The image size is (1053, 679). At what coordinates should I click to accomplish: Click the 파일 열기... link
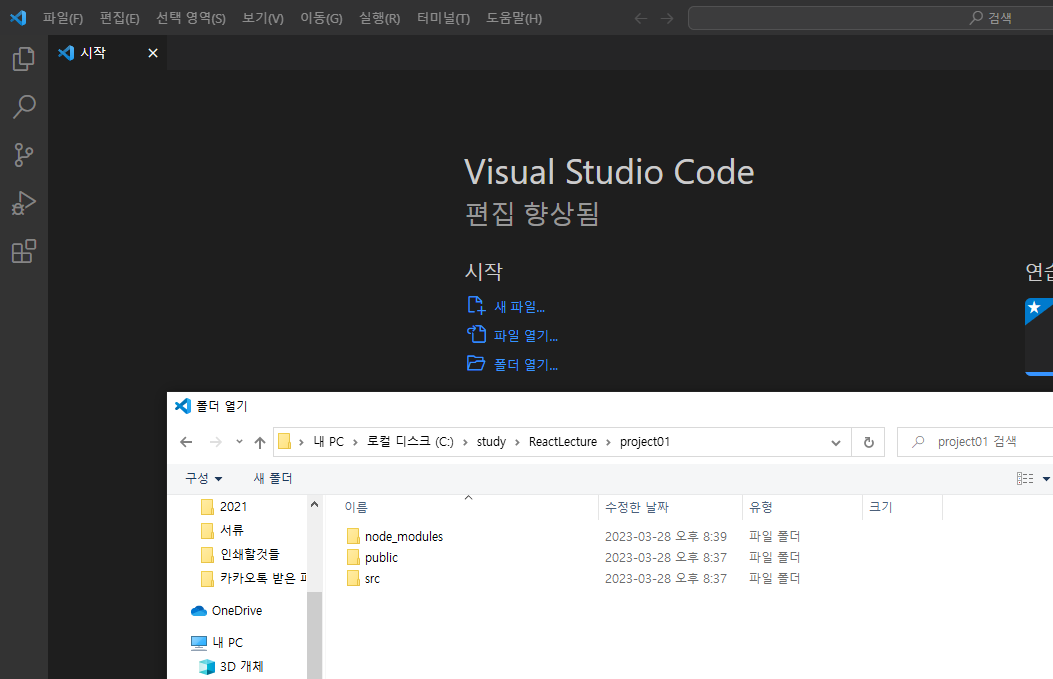tap(526, 336)
